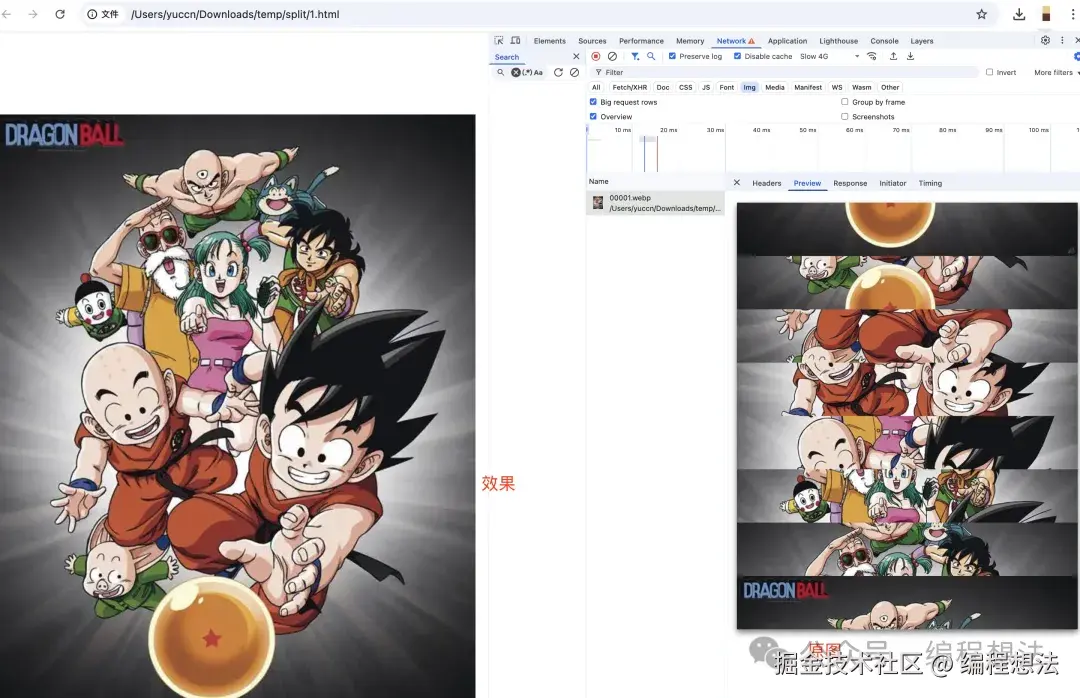Toggle regex search option

pyautogui.click(x=527, y=72)
